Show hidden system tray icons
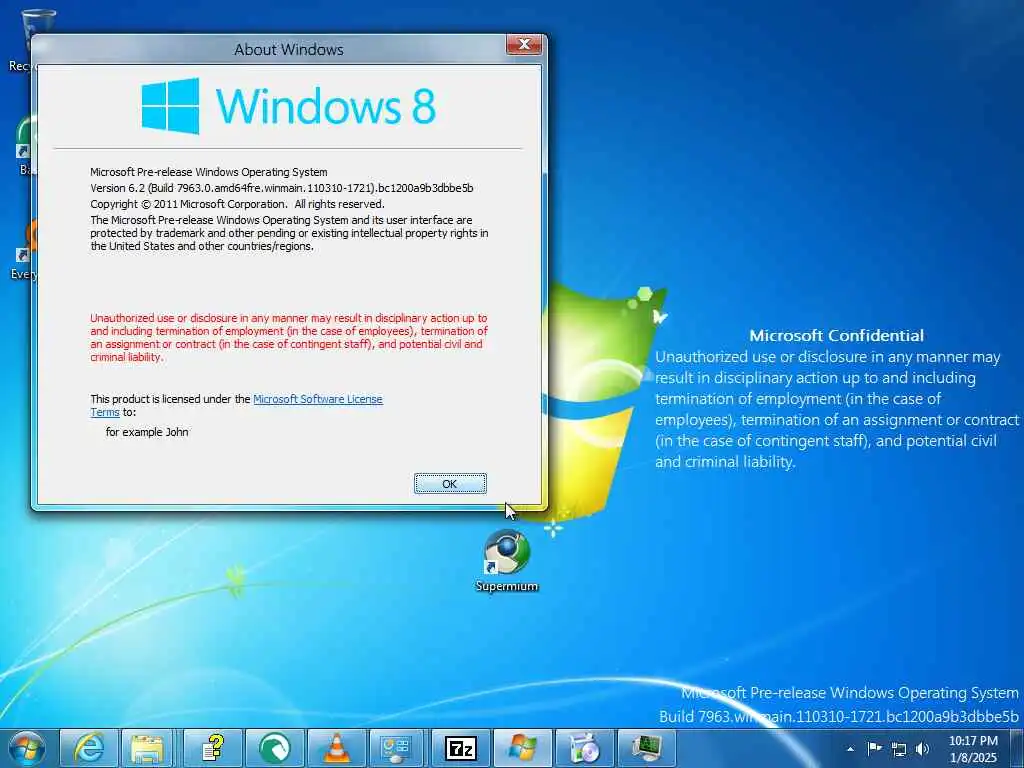The height and width of the screenshot is (768, 1024). click(x=850, y=749)
